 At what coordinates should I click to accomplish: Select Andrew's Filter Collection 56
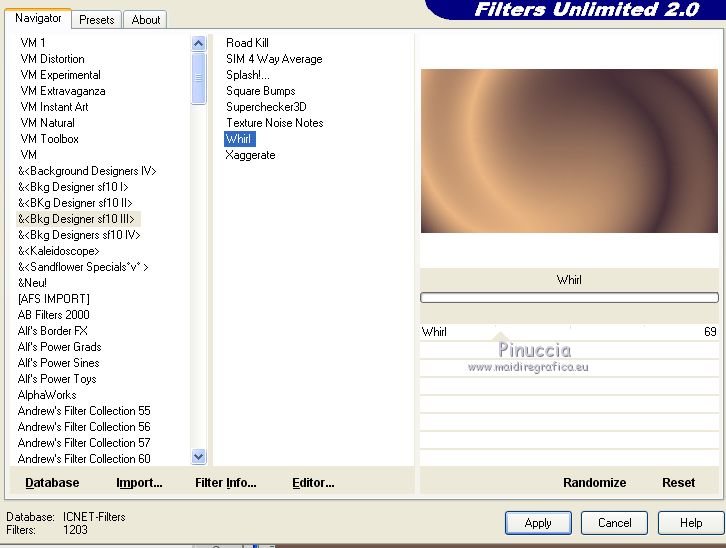pos(84,427)
